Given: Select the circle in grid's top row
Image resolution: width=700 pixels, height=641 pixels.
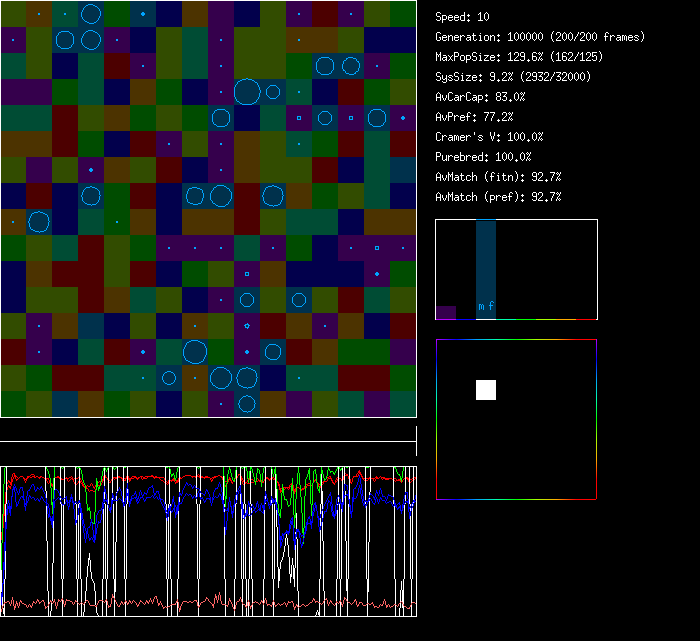Looking at the screenshot, I should point(91,14).
